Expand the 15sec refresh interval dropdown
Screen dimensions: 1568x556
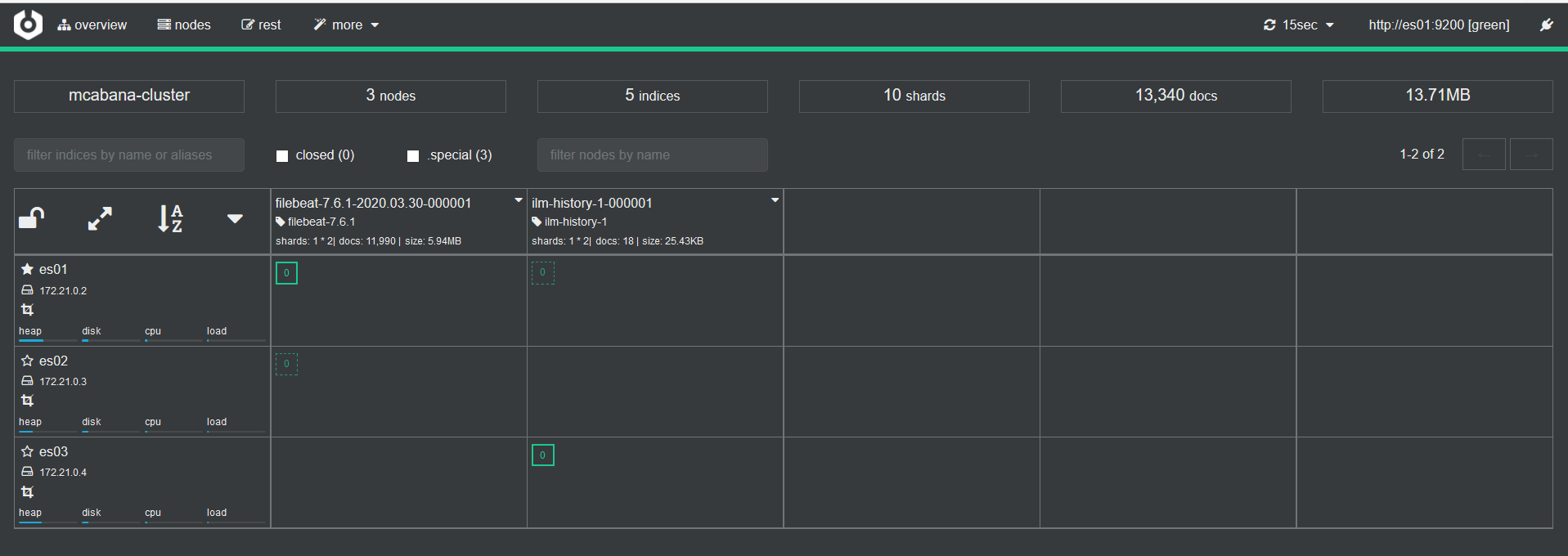(x=1299, y=25)
